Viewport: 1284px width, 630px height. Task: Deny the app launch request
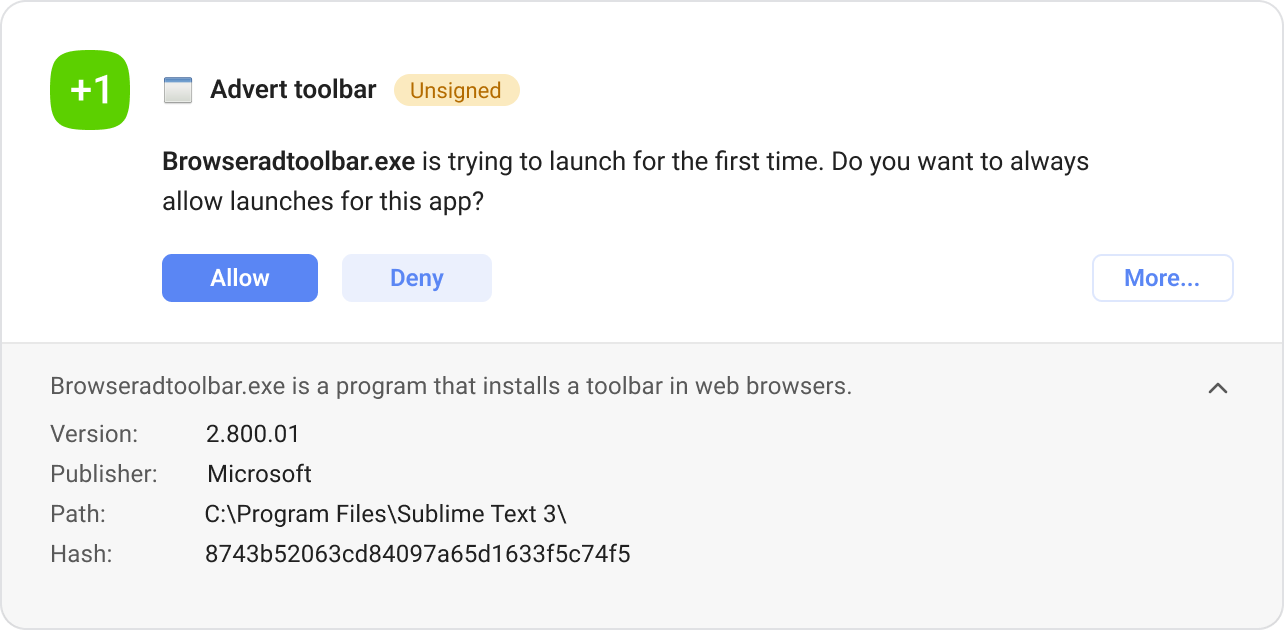(x=416, y=278)
